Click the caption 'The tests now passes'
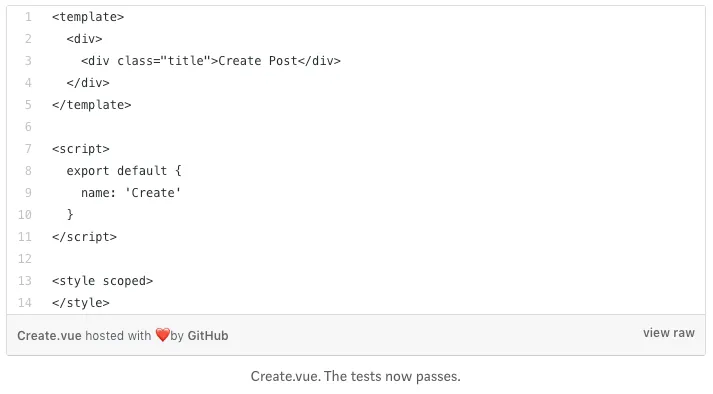The height and width of the screenshot is (394, 713). point(392,376)
